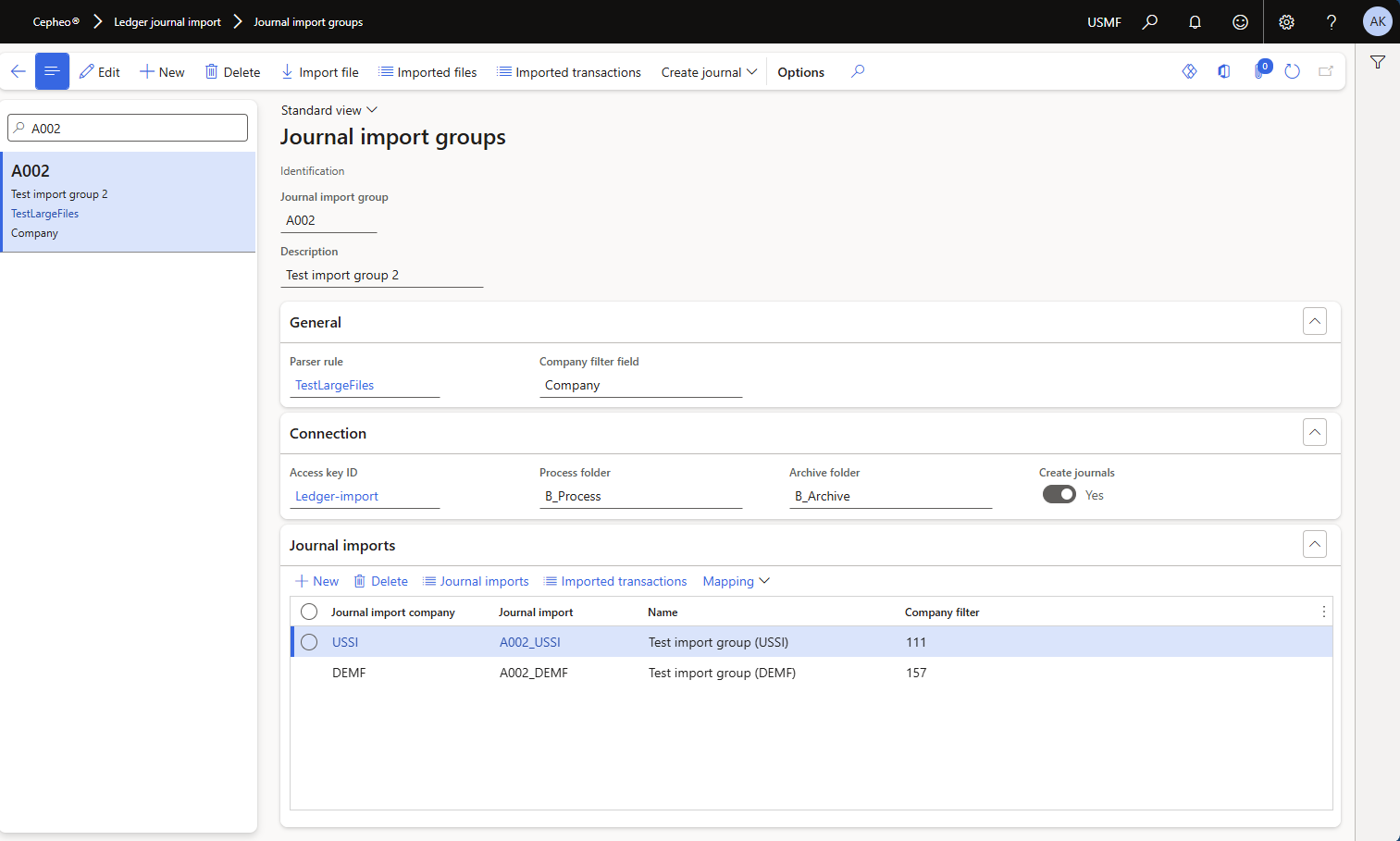1400x841 pixels.
Task: Toggle the Create journals switch
Action: tap(1059, 495)
